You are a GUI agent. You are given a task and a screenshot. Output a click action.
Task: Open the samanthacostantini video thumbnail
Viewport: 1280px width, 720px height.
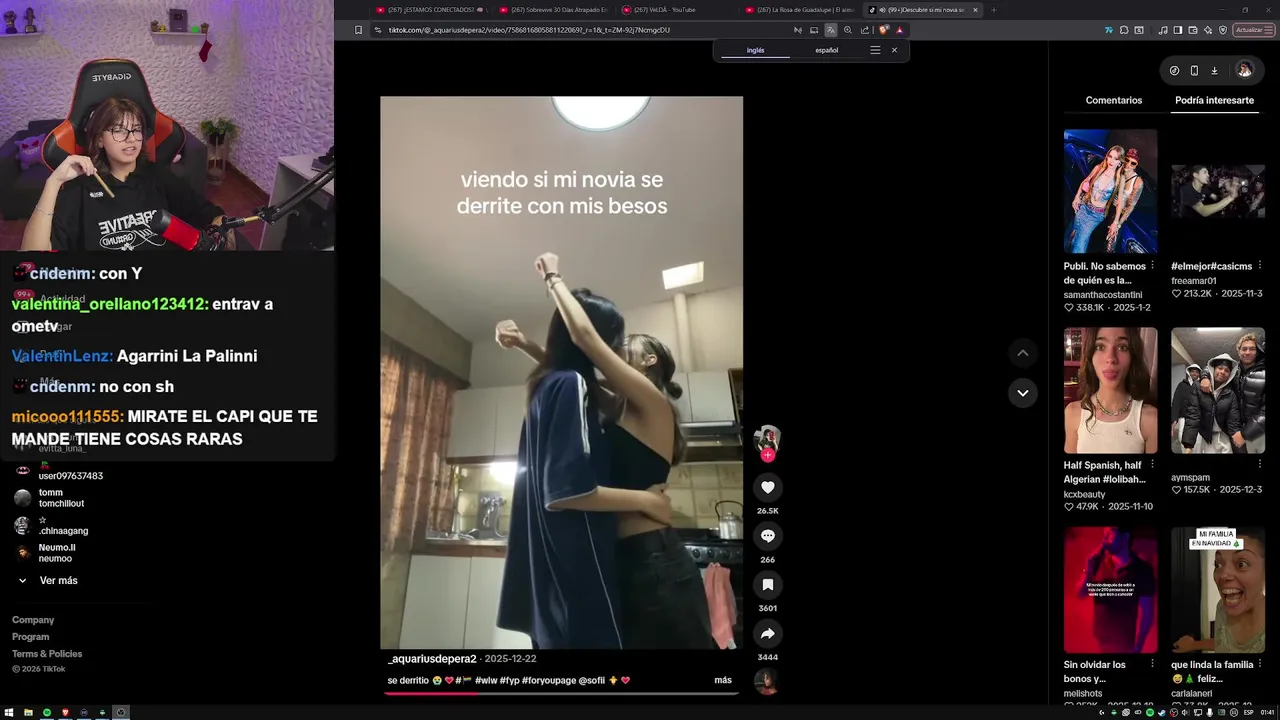[1110, 191]
